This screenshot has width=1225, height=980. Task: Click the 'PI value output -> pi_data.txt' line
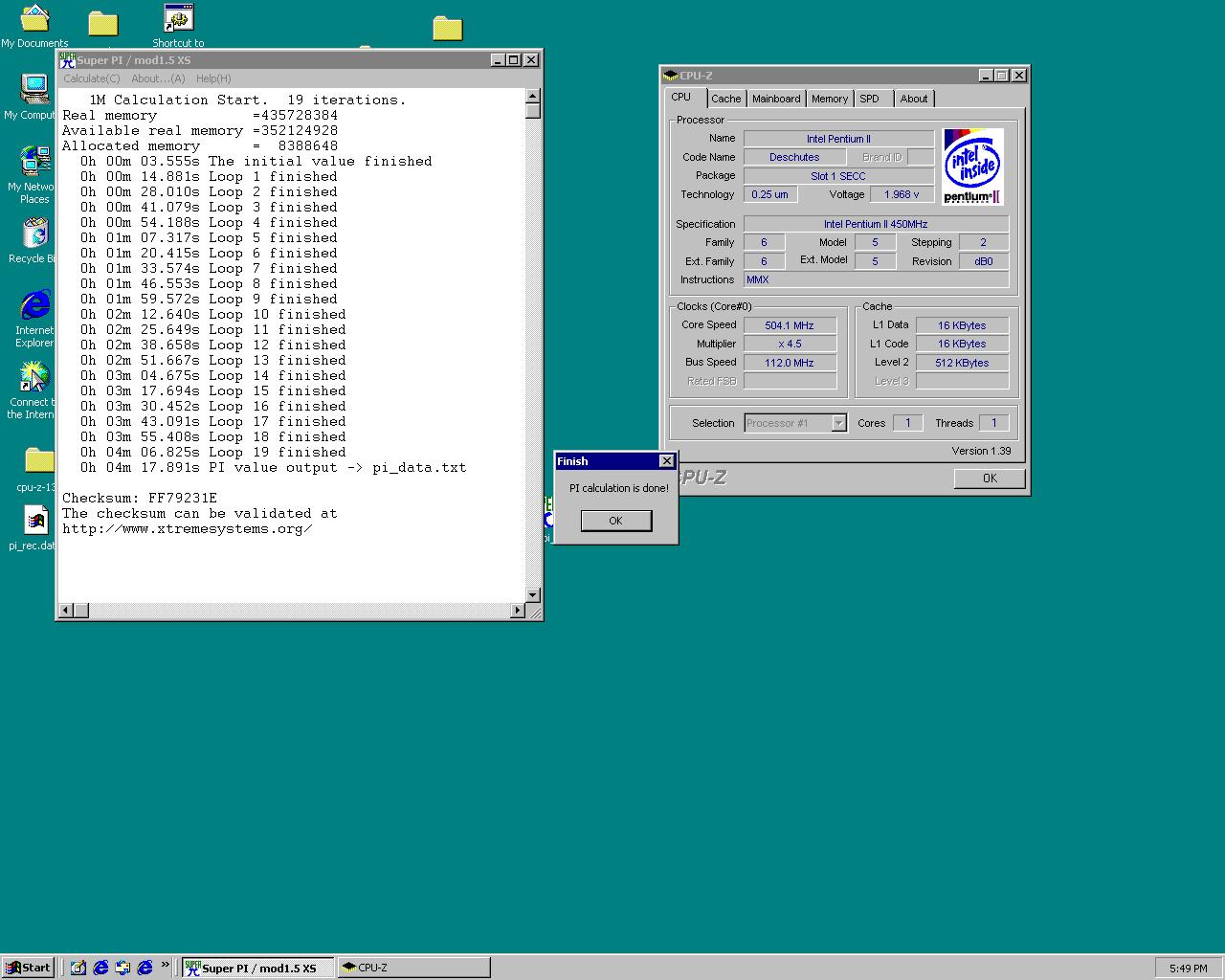pos(273,467)
